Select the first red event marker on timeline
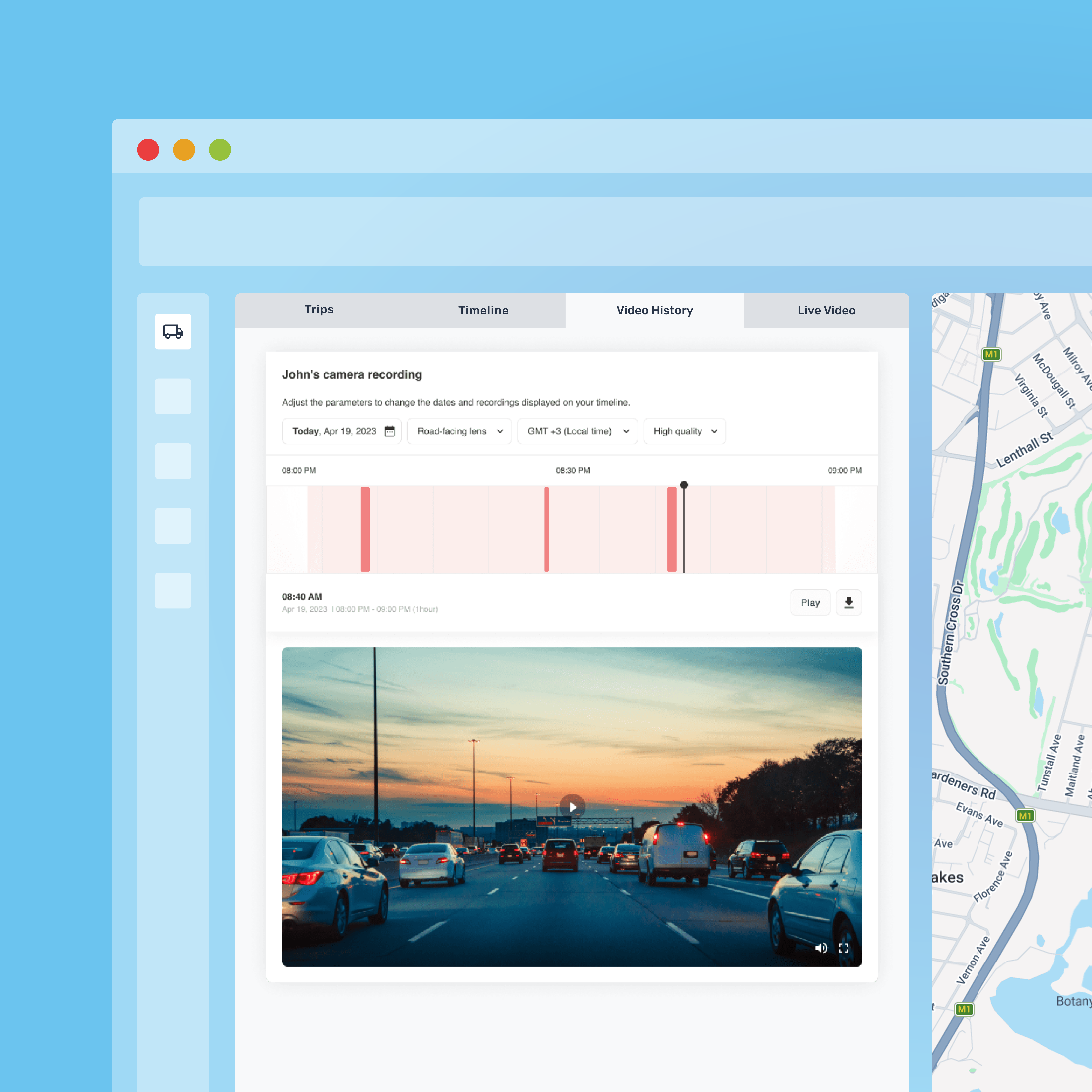Image resolution: width=1092 pixels, height=1092 pixels. pyautogui.click(x=365, y=529)
